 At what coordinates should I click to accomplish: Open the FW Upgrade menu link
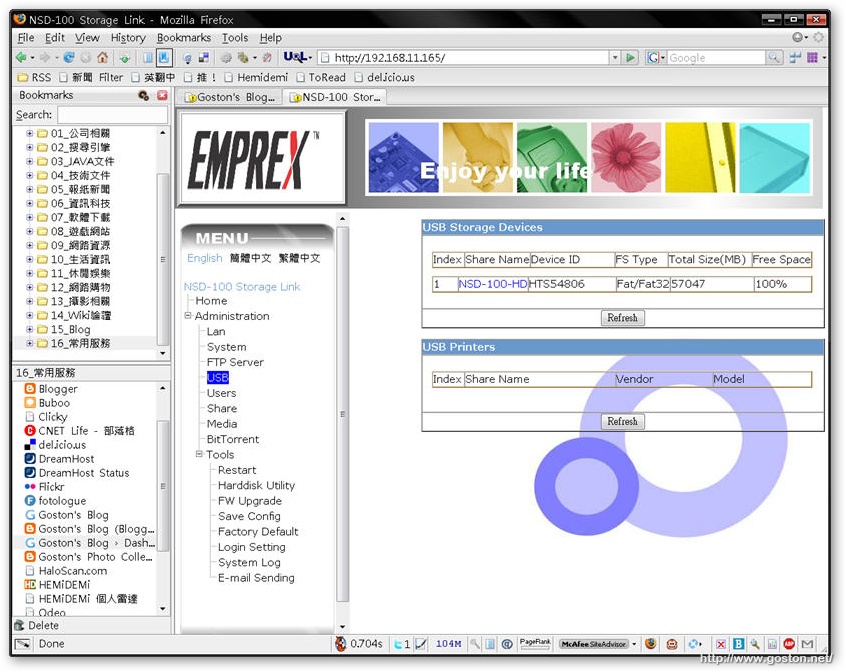pos(250,501)
